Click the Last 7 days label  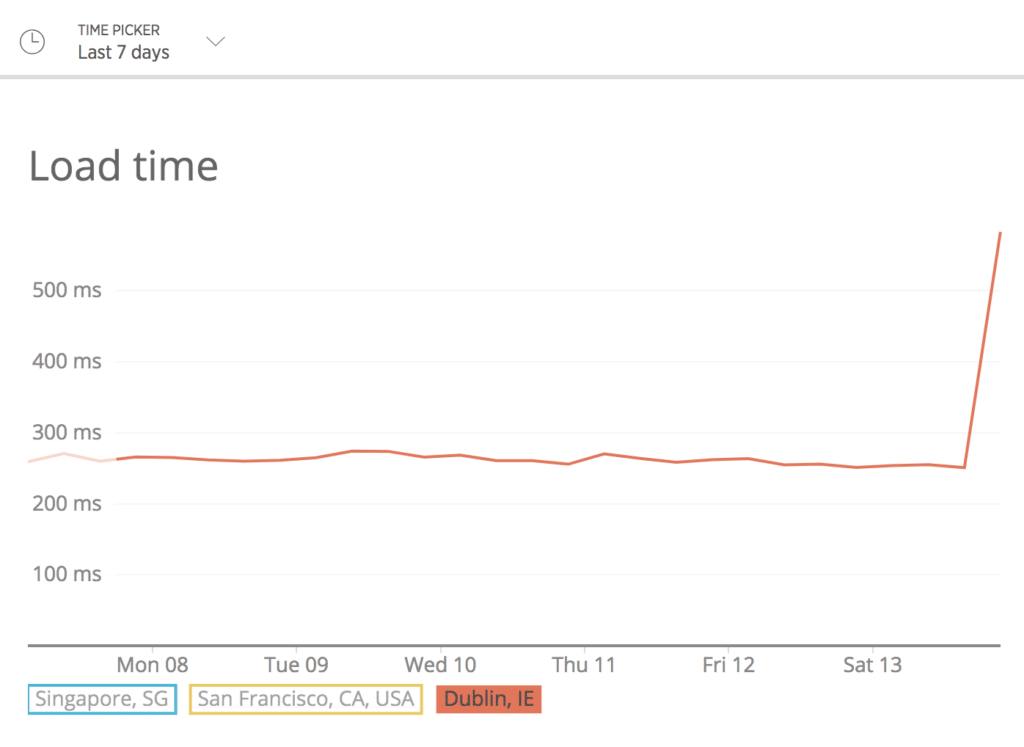coord(123,53)
